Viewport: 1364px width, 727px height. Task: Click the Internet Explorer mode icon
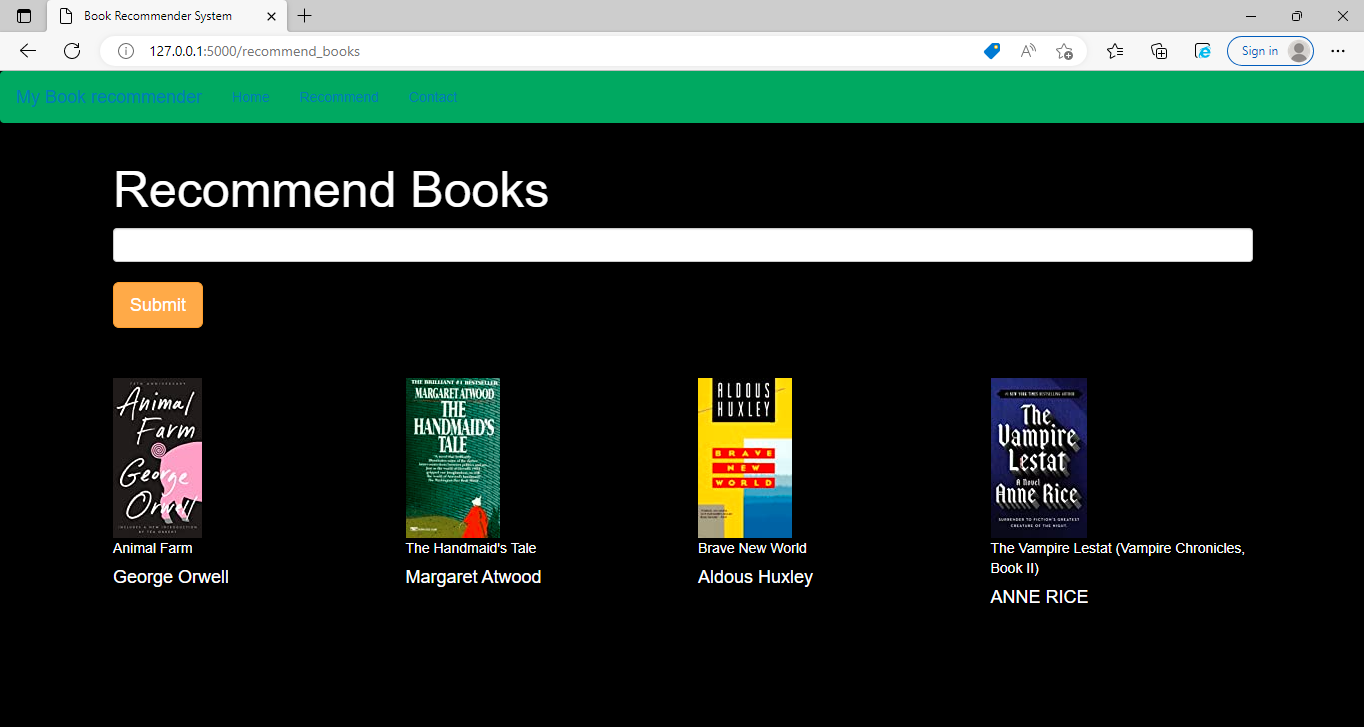tap(1202, 51)
